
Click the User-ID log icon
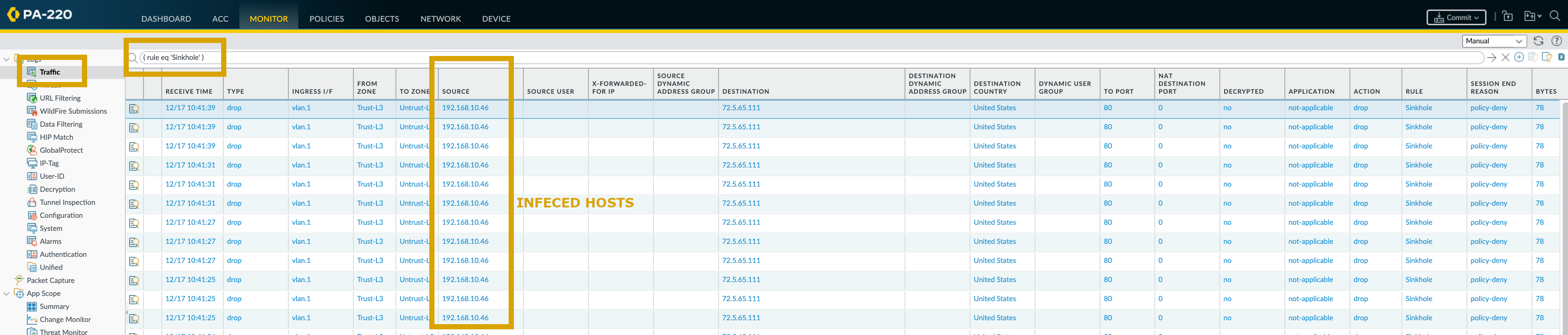coord(32,176)
